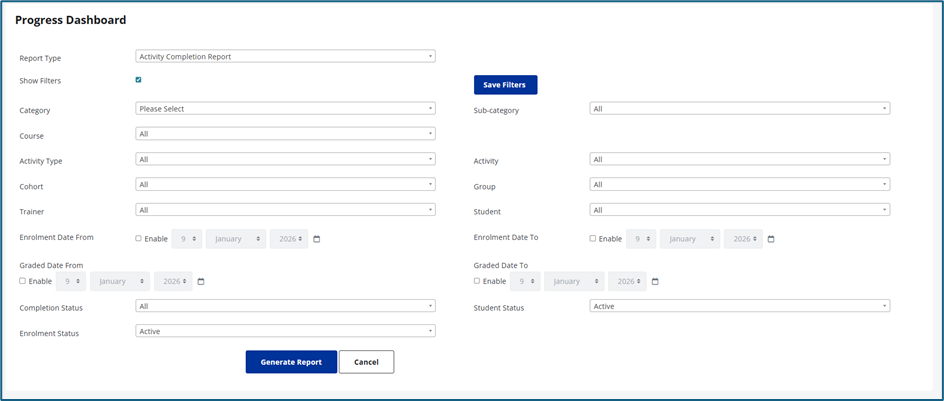This screenshot has width=944, height=401.
Task: Open the Trainer dropdown list
Action: tap(285, 210)
